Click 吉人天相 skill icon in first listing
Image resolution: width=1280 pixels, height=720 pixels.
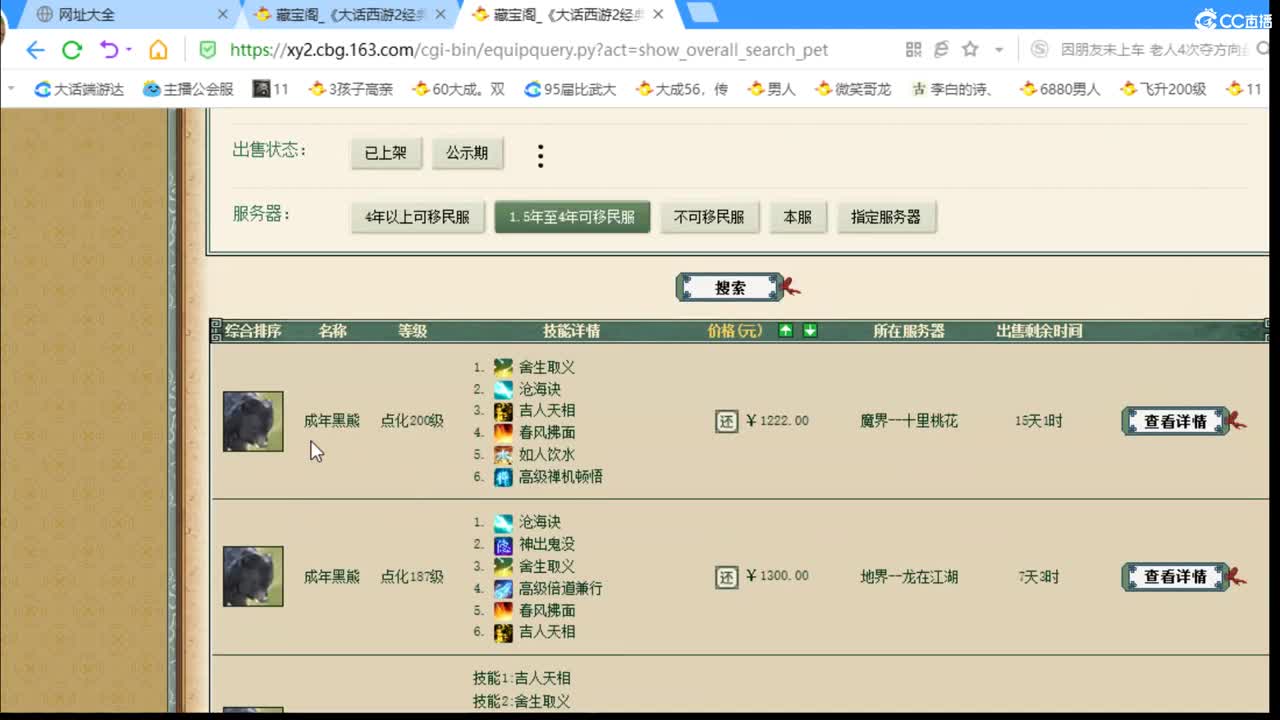(503, 411)
